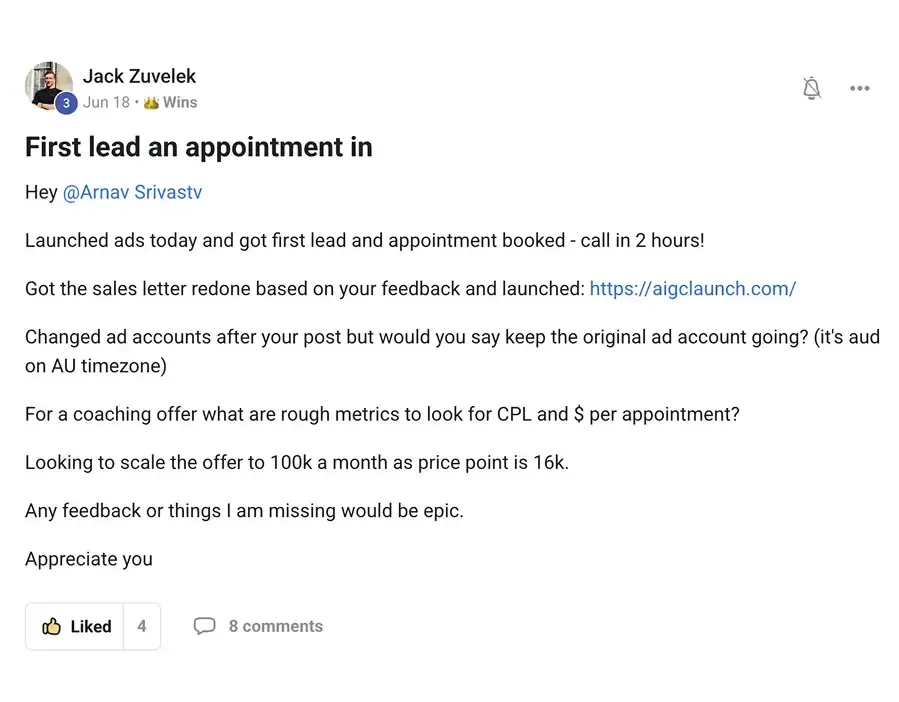
Task: Click the line about CPL metrics
Action: pyautogui.click(x=382, y=413)
